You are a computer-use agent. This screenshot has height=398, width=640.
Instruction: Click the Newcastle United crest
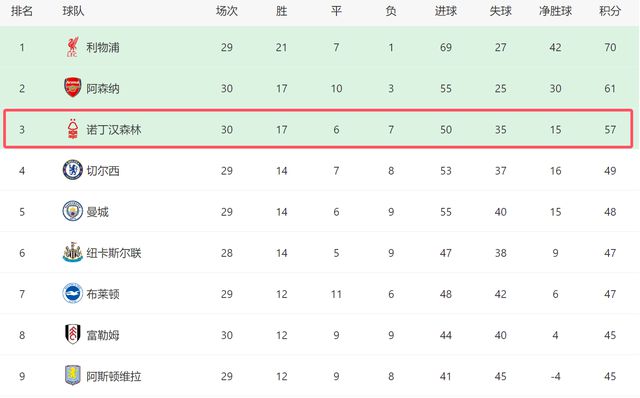(x=73, y=252)
